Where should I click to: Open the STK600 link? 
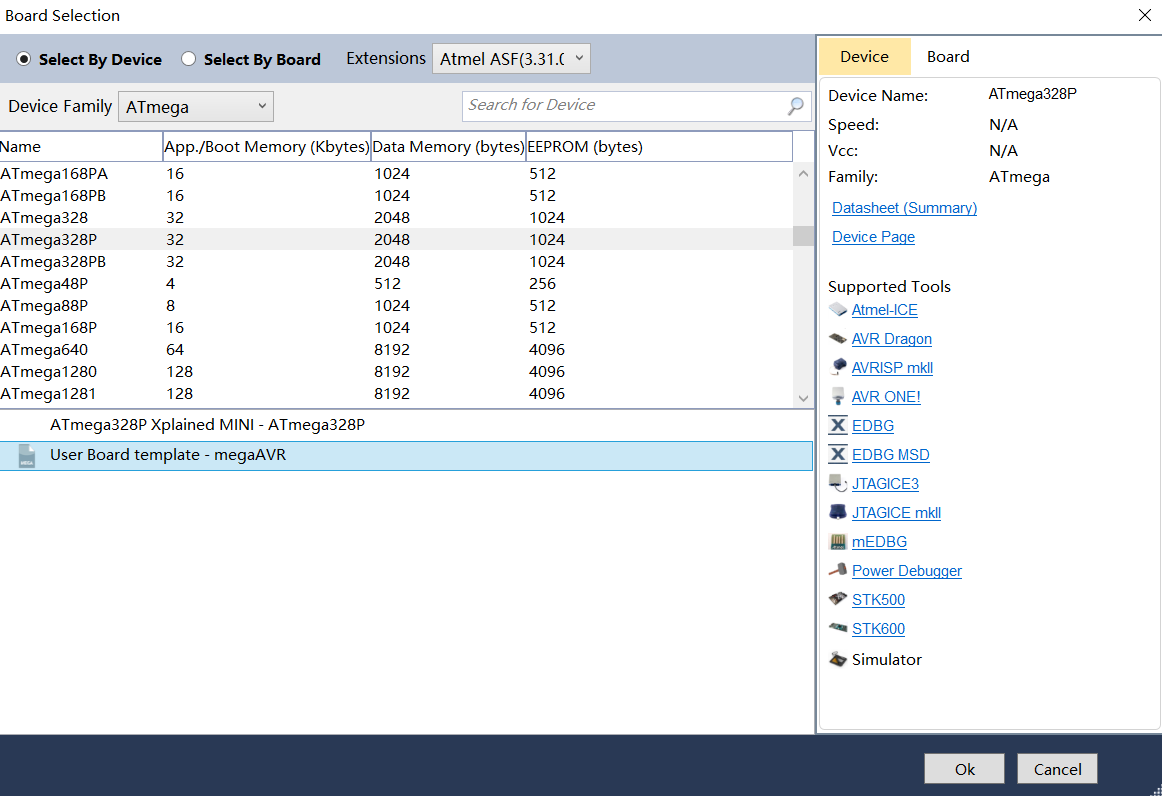click(x=878, y=628)
